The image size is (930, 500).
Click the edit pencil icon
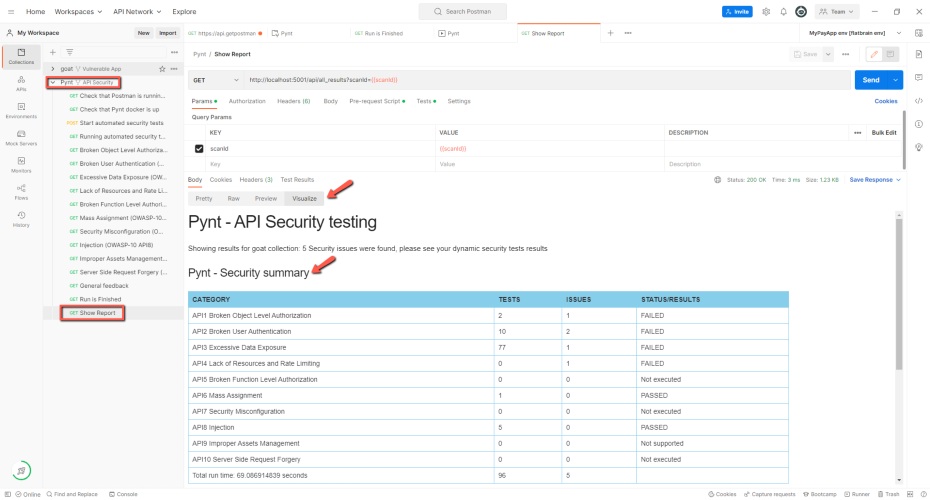tap(874, 54)
